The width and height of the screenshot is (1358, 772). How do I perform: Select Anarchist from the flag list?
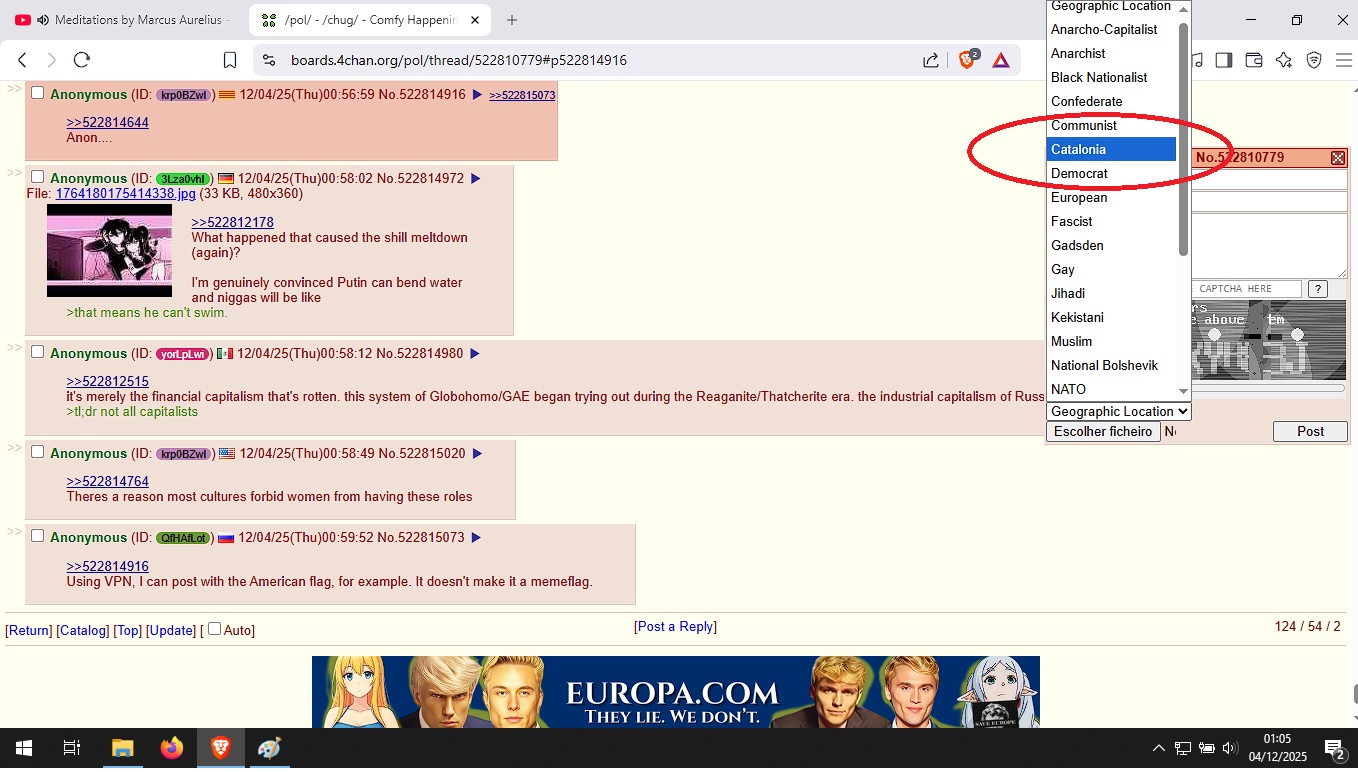[1111, 53]
